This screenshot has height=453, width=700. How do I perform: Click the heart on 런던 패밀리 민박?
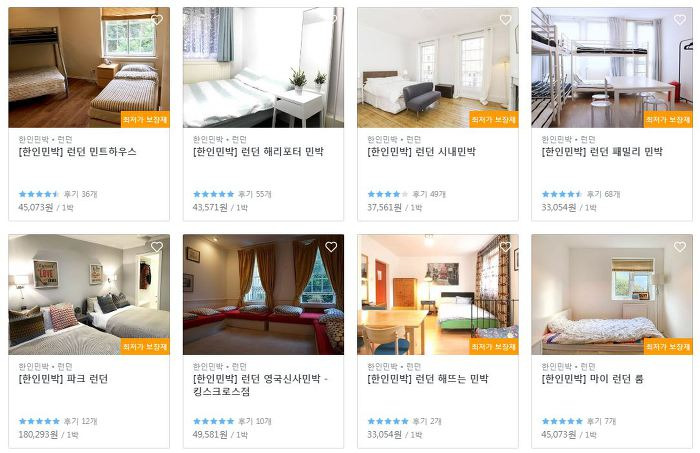(679, 20)
